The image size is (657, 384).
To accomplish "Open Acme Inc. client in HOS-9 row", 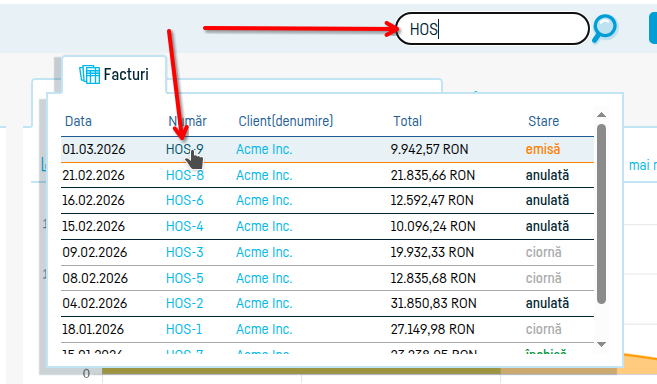I will point(264,149).
